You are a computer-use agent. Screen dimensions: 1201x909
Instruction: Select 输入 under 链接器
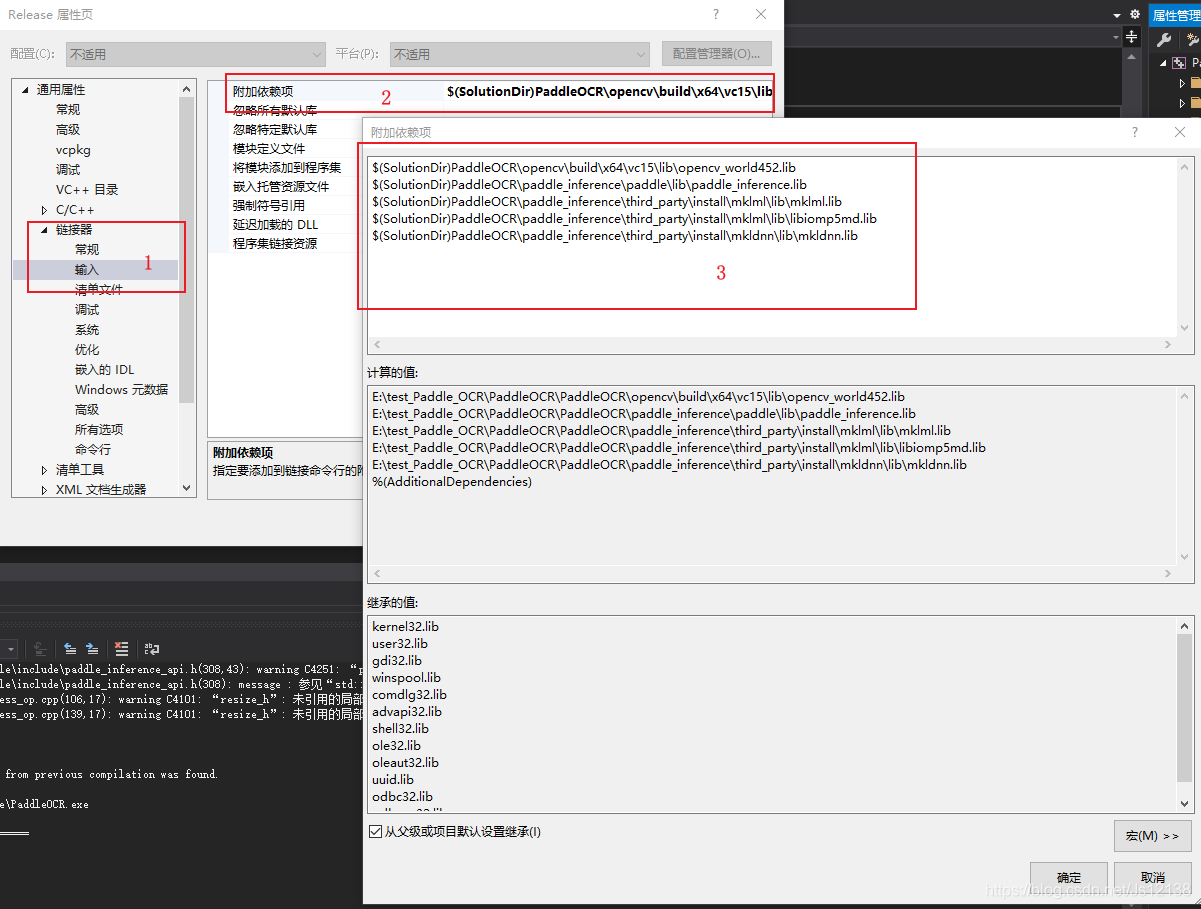87,270
